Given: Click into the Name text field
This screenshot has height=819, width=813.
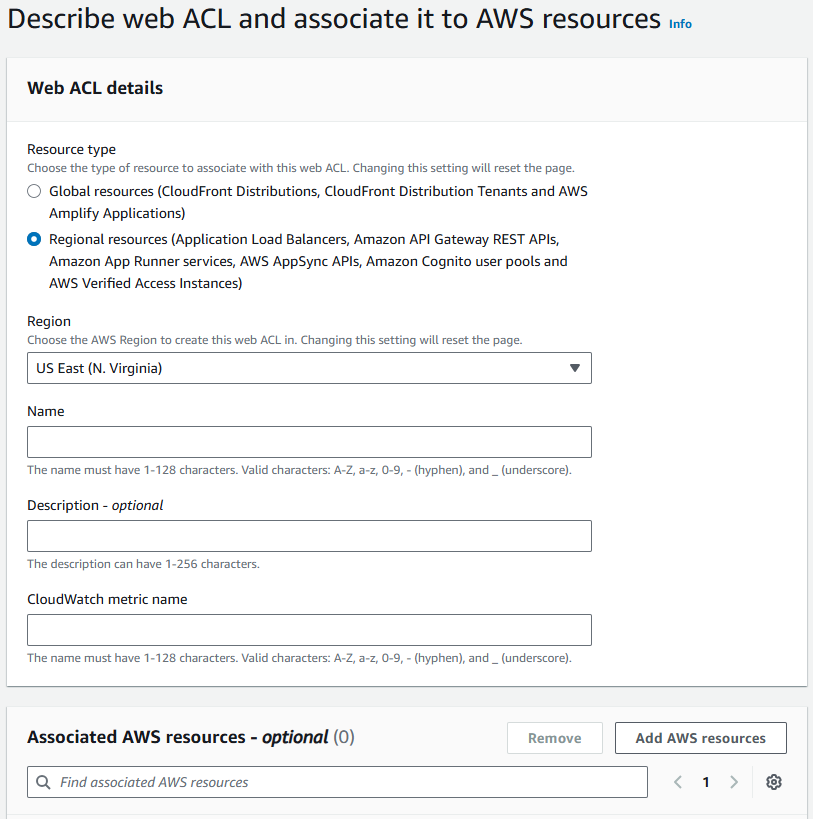Looking at the screenshot, I should [309, 442].
